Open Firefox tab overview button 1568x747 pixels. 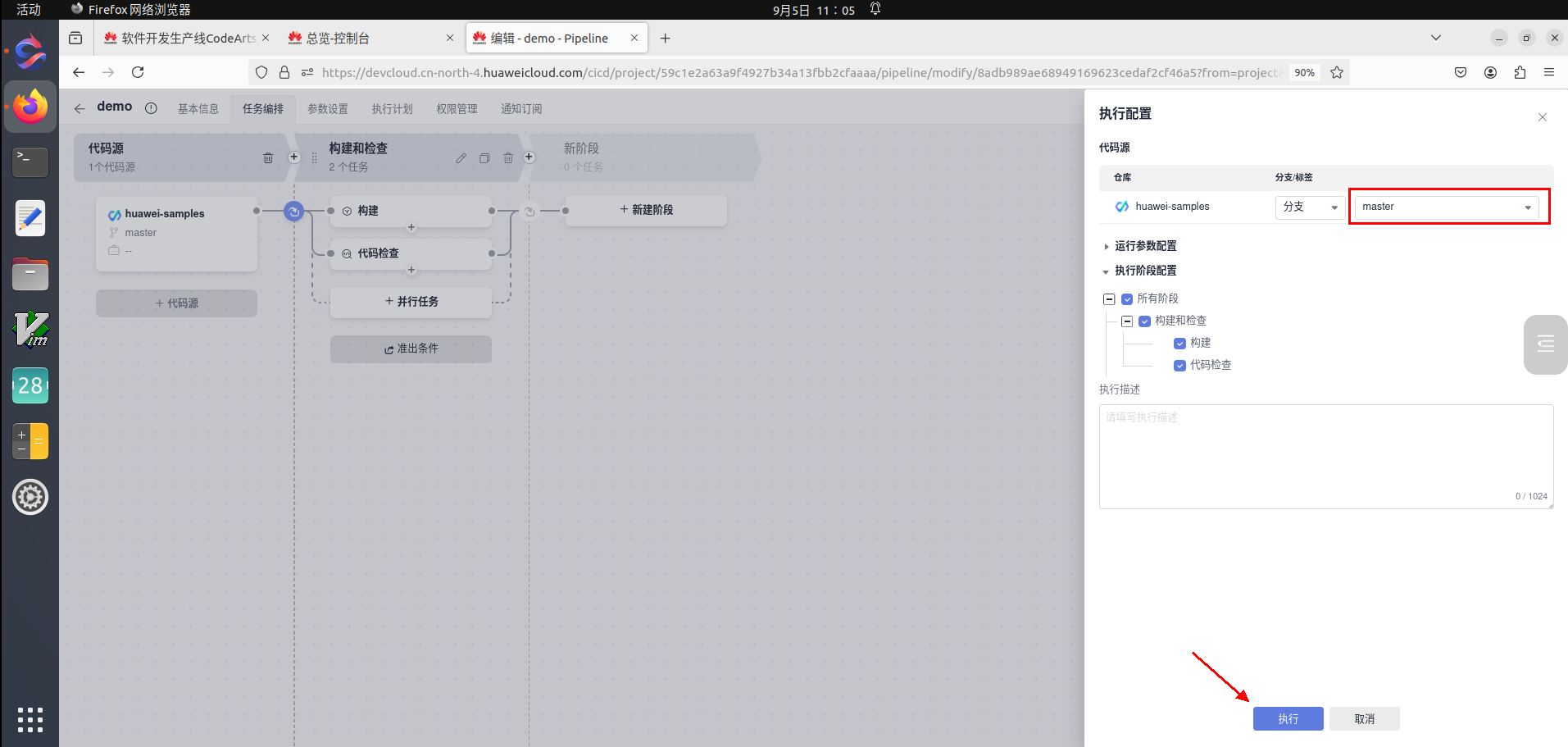tap(75, 38)
